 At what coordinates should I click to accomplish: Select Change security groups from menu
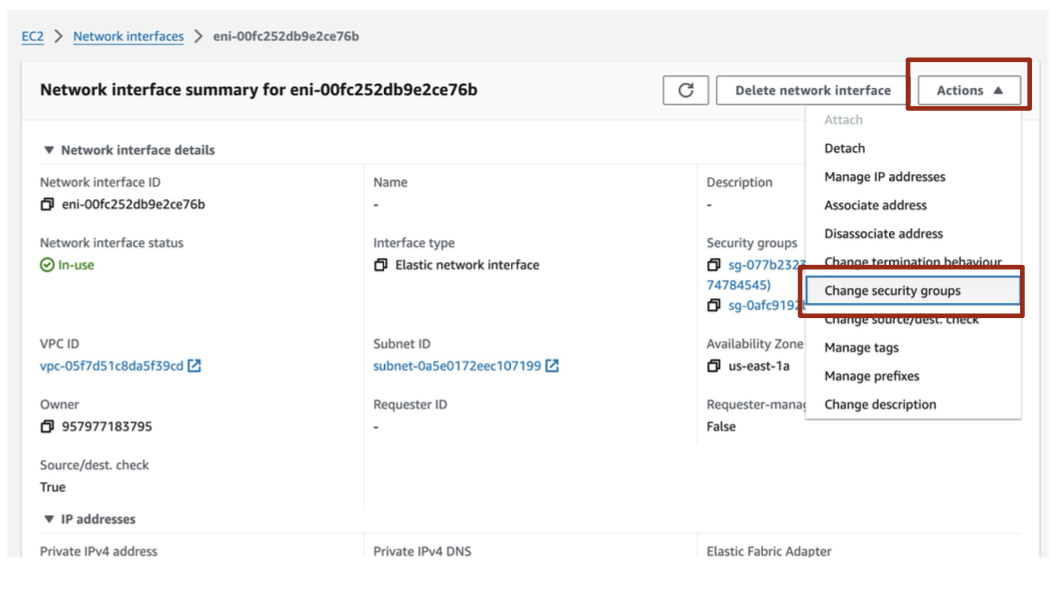click(892, 291)
